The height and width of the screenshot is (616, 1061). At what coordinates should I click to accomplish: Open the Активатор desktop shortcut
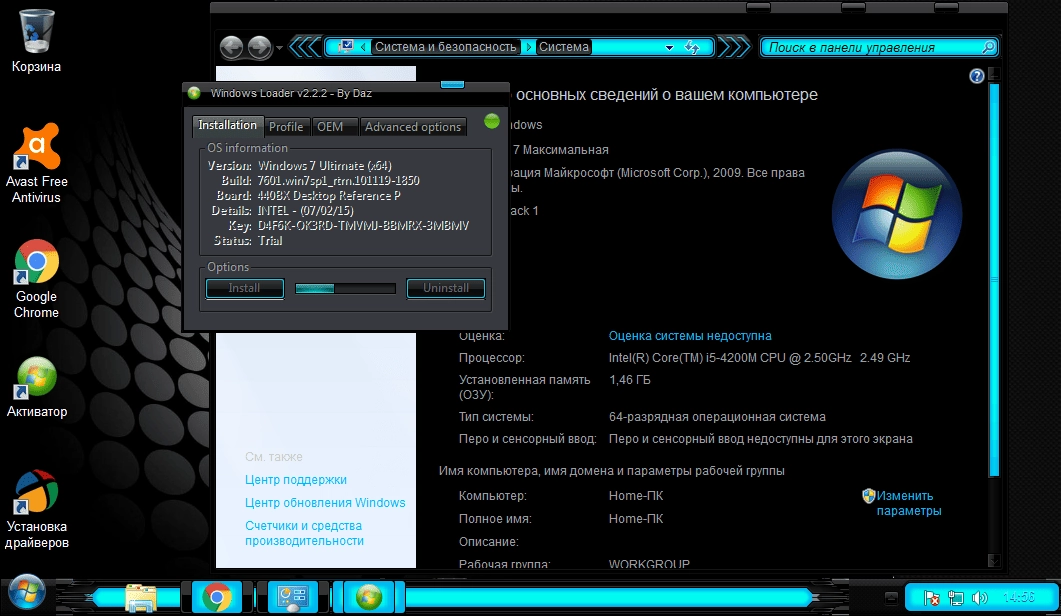pyautogui.click(x=37, y=387)
